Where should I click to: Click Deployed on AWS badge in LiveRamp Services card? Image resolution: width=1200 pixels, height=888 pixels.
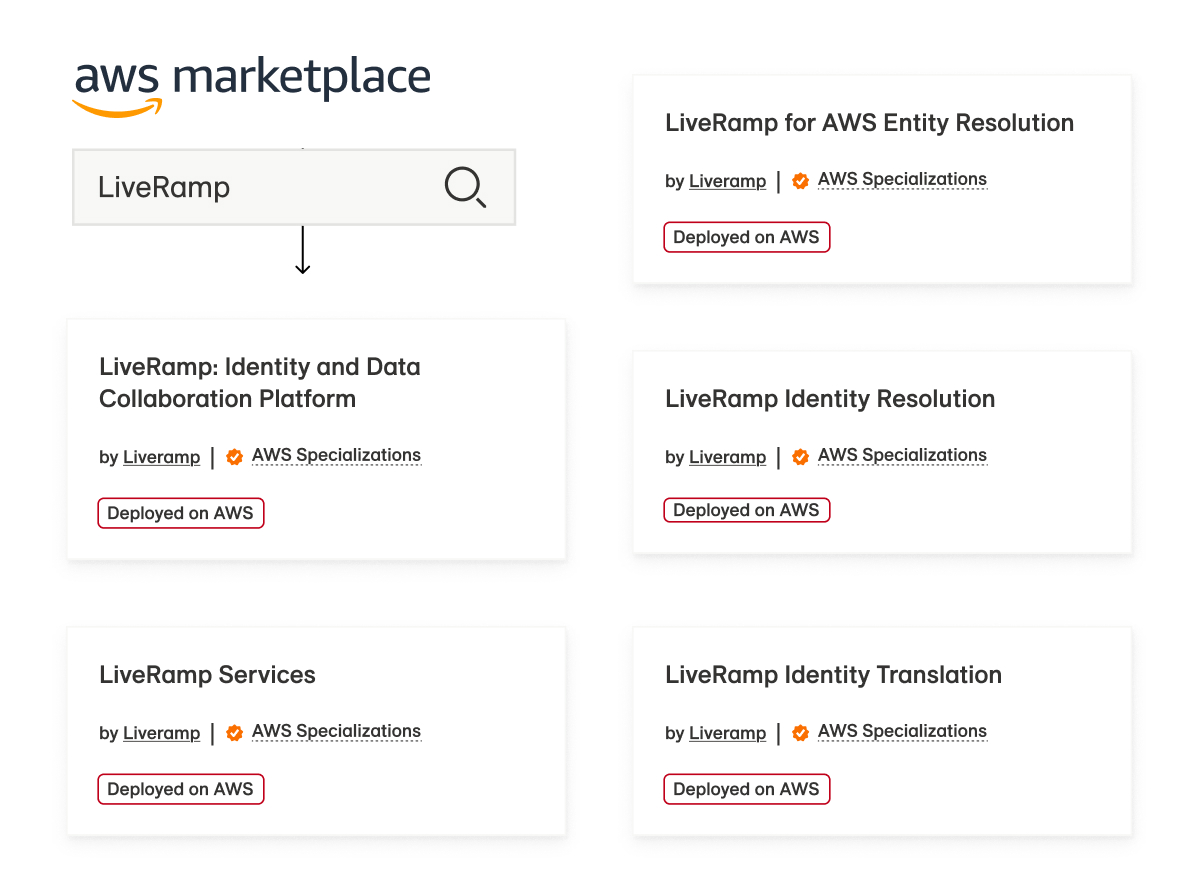[181, 789]
